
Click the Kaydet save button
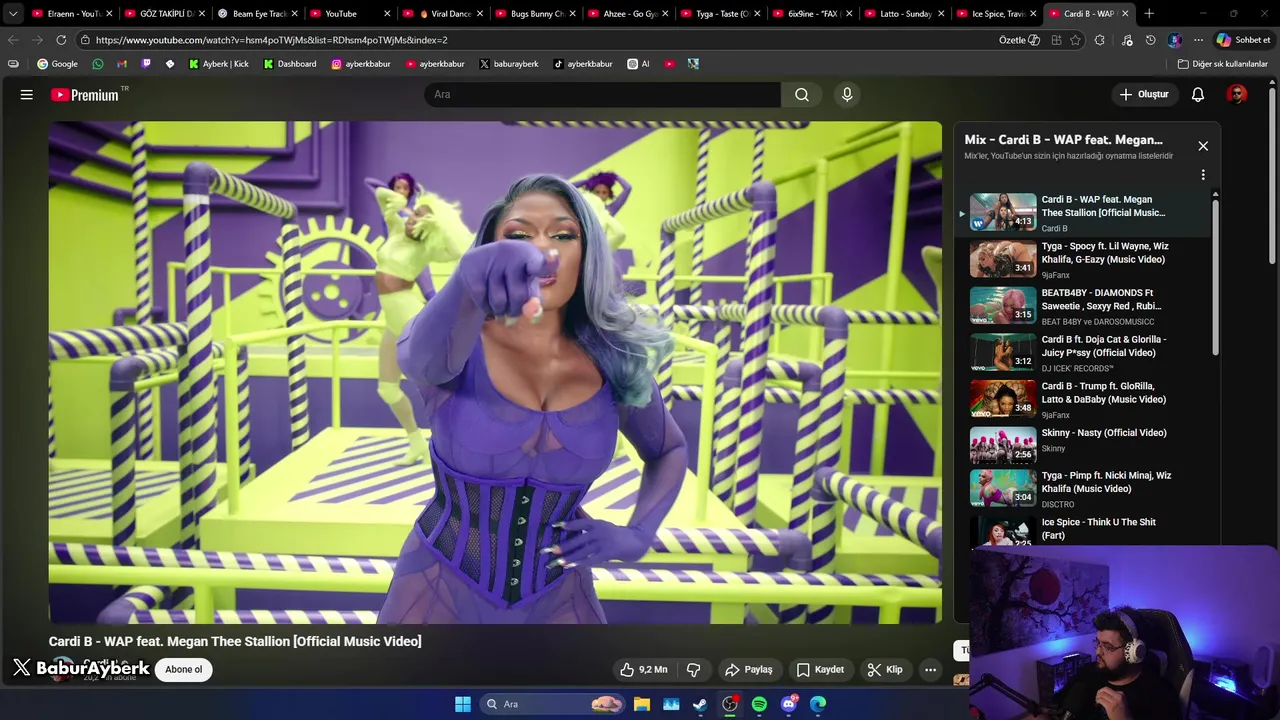click(x=820, y=670)
